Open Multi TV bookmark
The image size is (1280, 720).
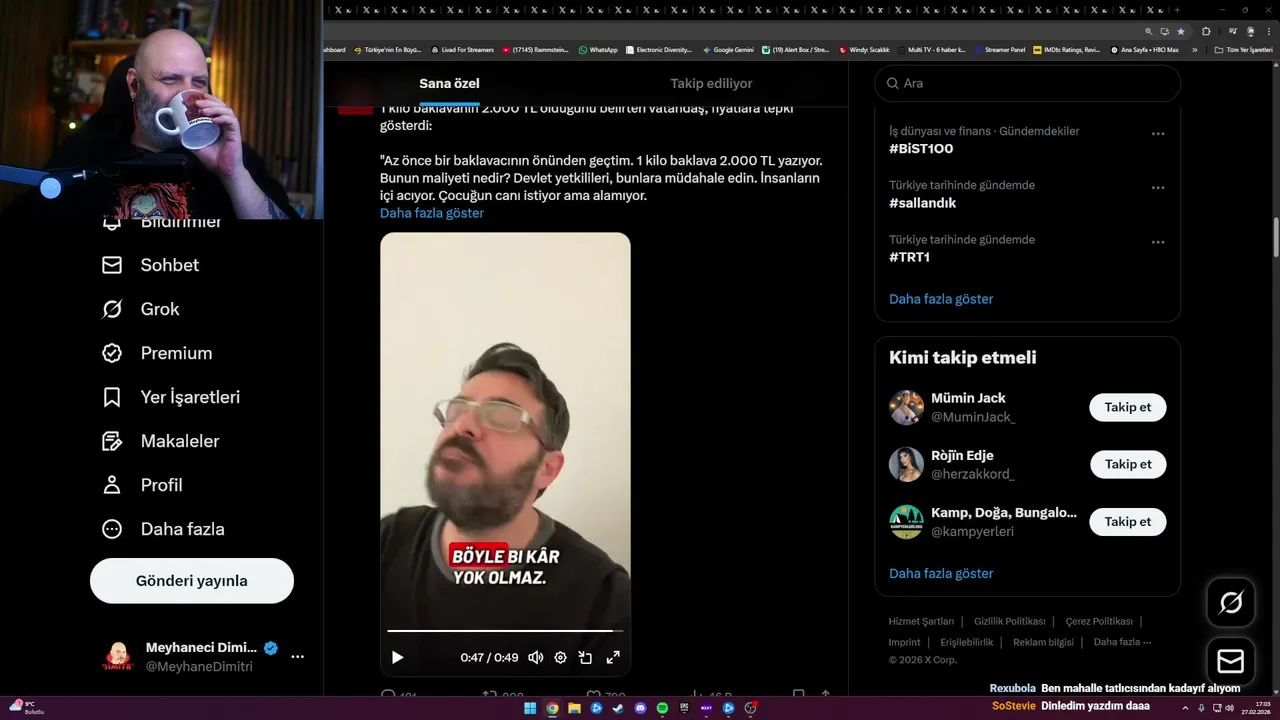point(931,49)
